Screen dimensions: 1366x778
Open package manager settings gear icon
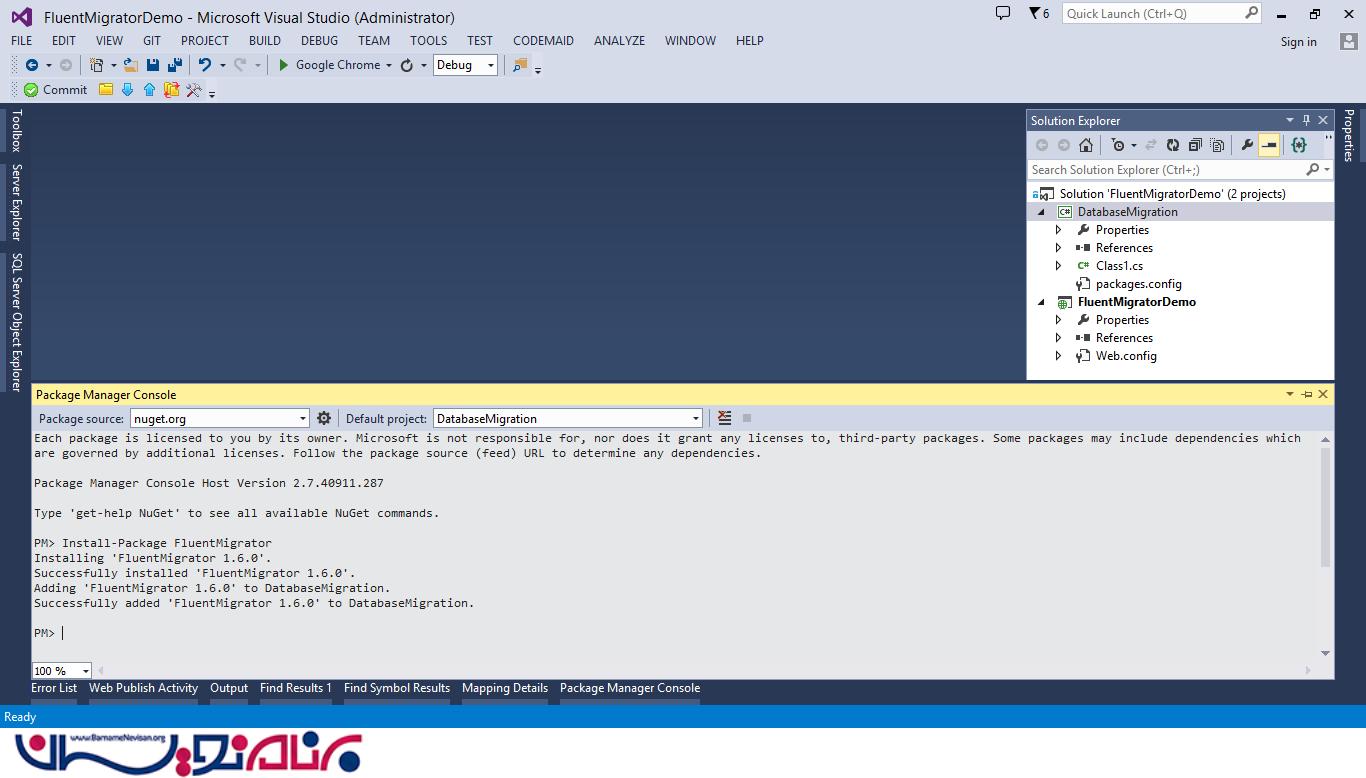(324, 418)
